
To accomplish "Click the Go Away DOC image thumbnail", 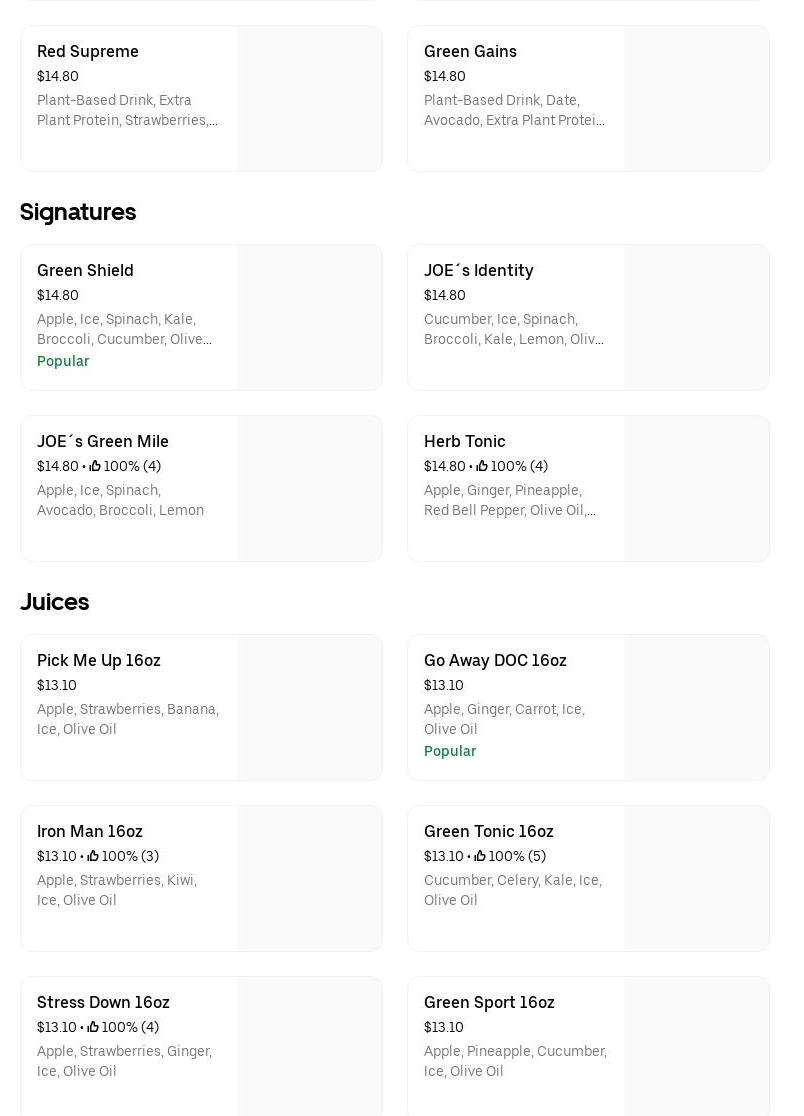I will coord(696,708).
